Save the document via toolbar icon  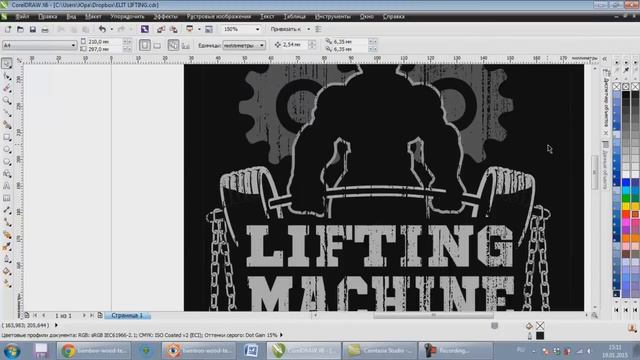click(x=33, y=29)
